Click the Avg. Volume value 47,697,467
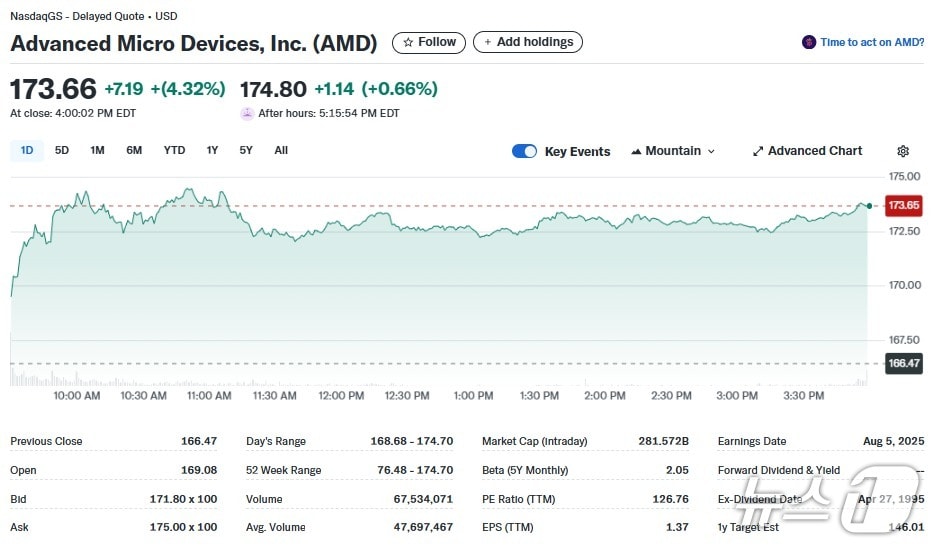The image size is (933, 547). pos(423,527)
